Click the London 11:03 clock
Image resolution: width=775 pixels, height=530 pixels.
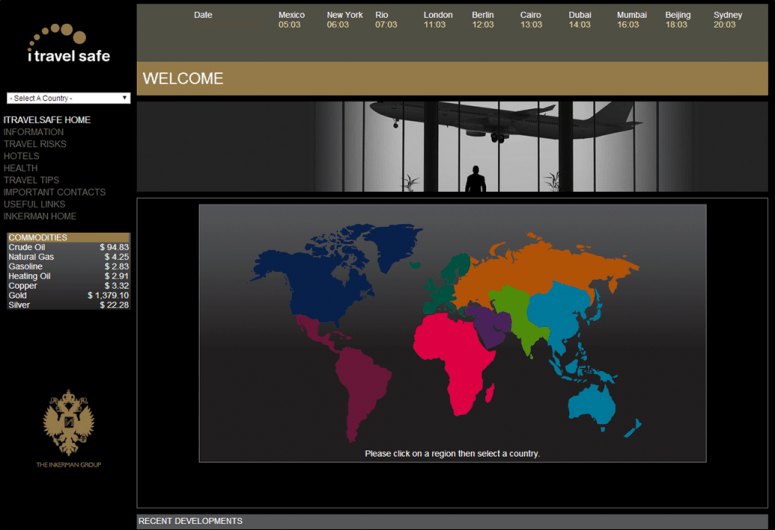438,20
